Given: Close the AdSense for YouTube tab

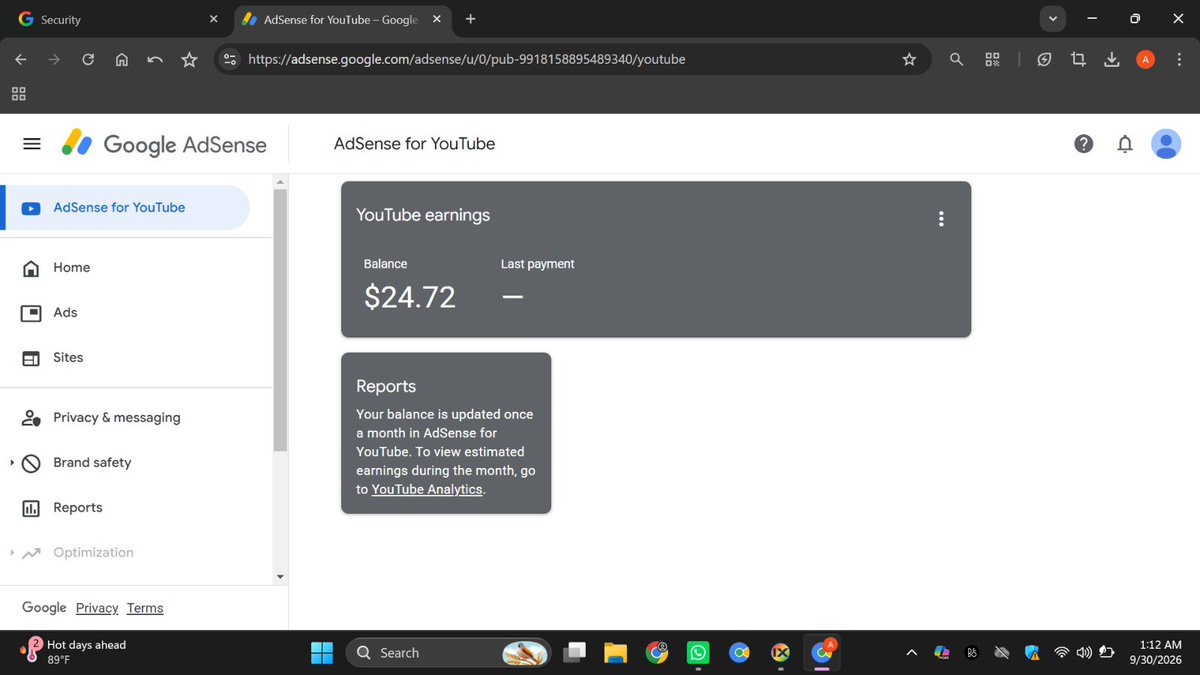Looking at the screenshot, I should tap(437, 19).
